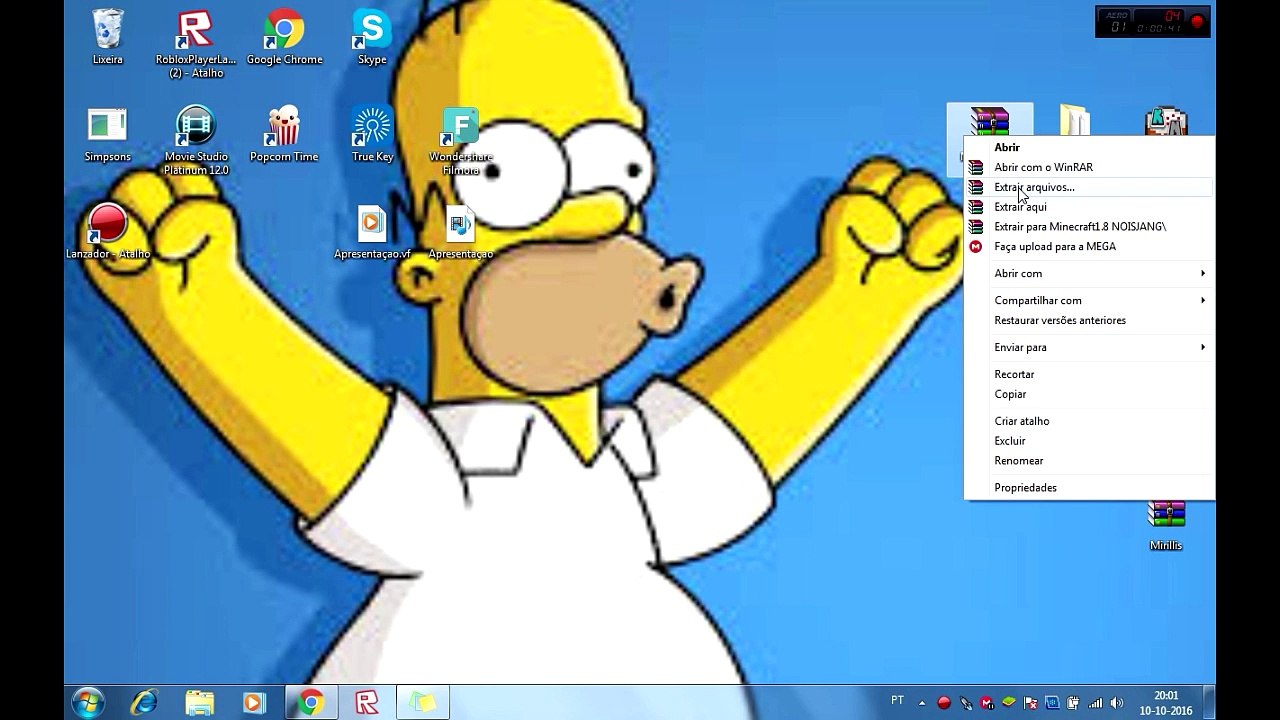Open Internet Explorer from the taskbar
The image size is (1280, 720).
click(144, 703)
